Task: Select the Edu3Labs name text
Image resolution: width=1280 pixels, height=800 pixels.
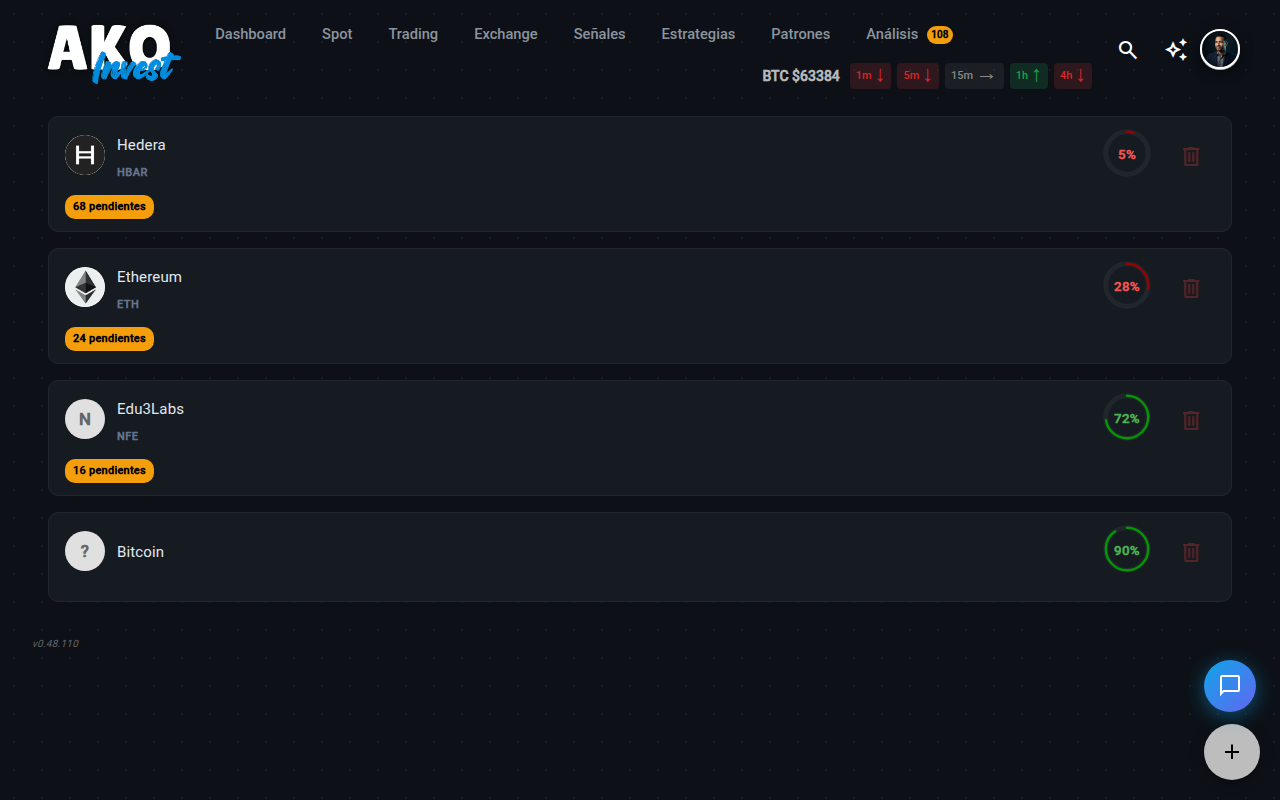Action: click(x=150, y=409)
